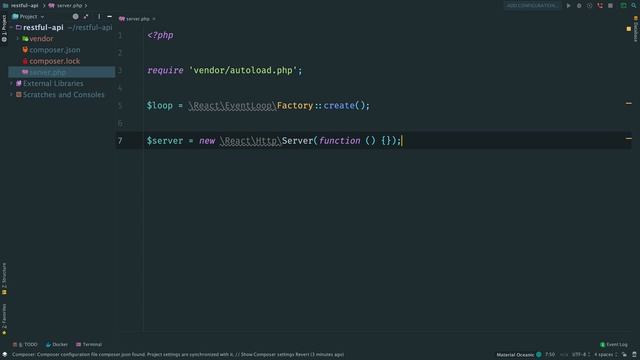Start debugging with the bug icon
The width and height of the screenshot is (640, 360).
pos(579,6)
